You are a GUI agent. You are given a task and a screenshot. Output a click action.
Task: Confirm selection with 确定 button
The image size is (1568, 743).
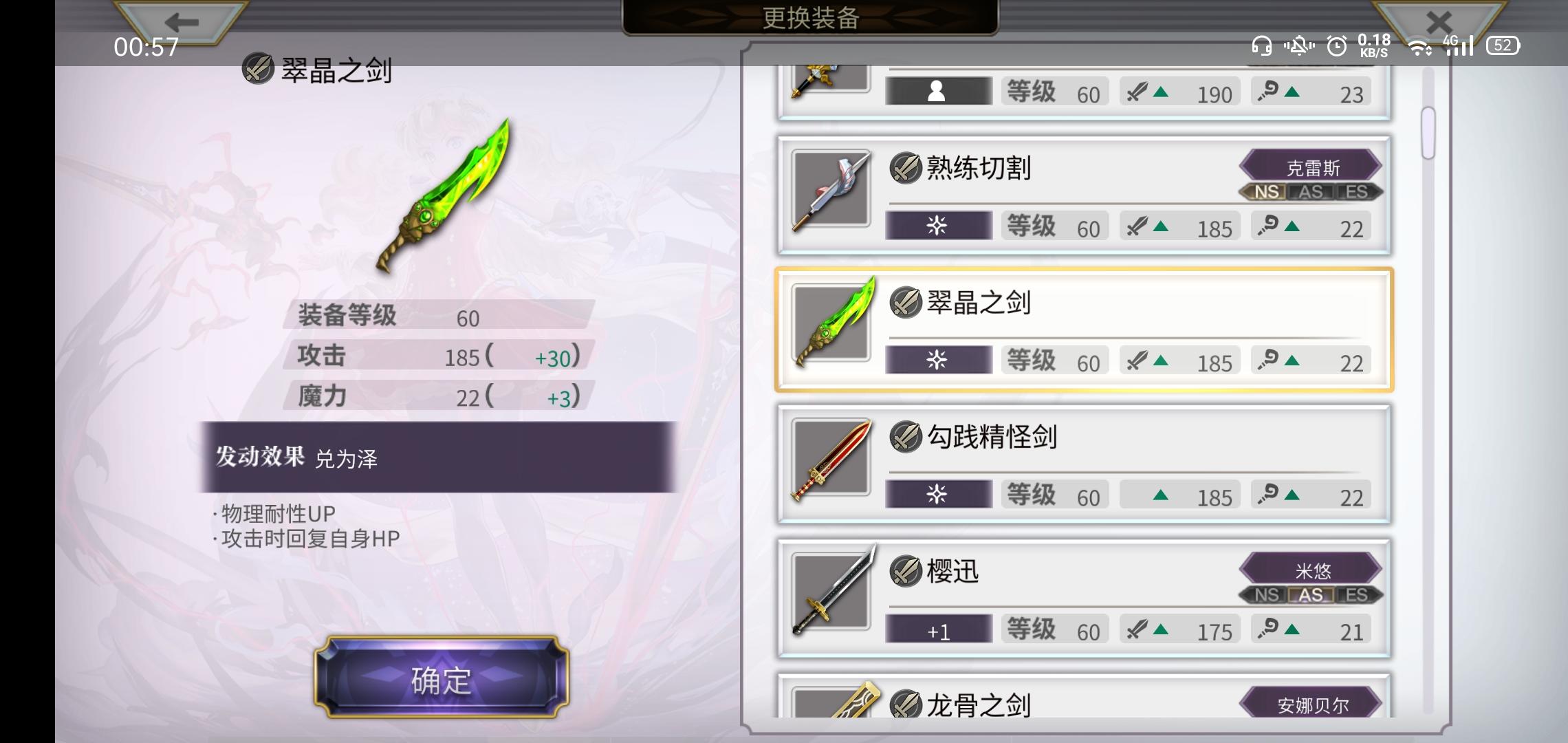pos(442,678)
